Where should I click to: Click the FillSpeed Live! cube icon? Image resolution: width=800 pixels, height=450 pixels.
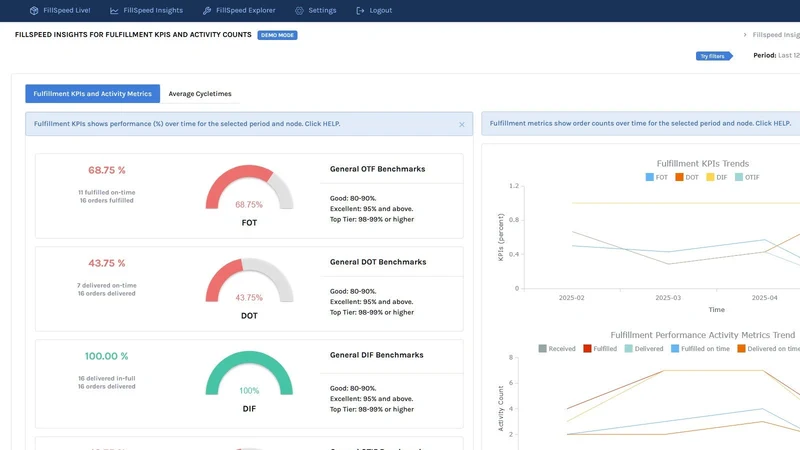pyautogui.click(x=34, y=10)
